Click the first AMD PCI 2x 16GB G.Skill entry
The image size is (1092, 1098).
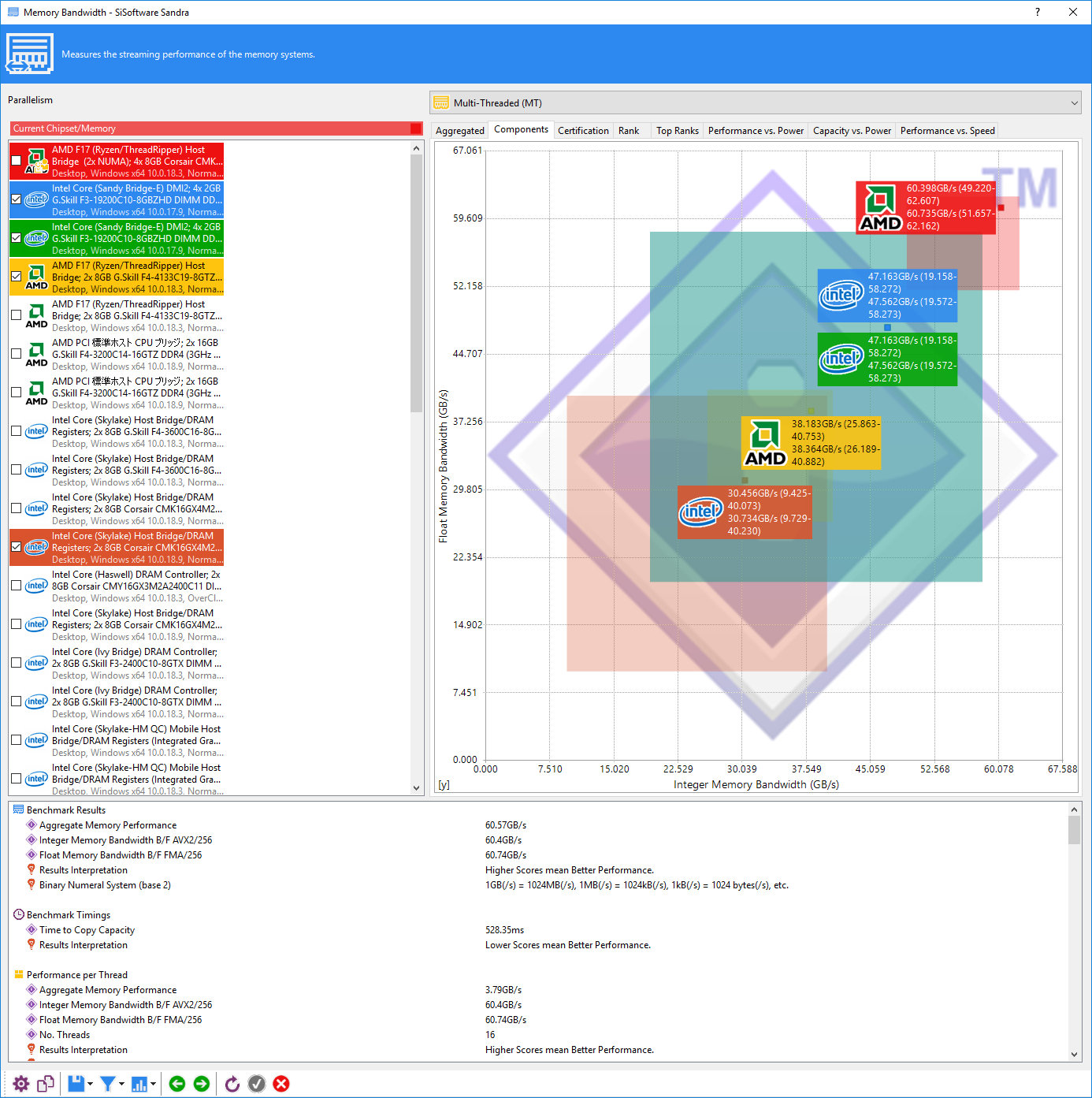(x=117, y=354)
